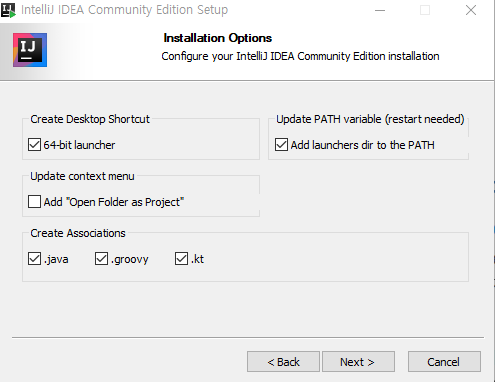
Task: Click the IntelliJ IJ logo in header
Action: 30,50
